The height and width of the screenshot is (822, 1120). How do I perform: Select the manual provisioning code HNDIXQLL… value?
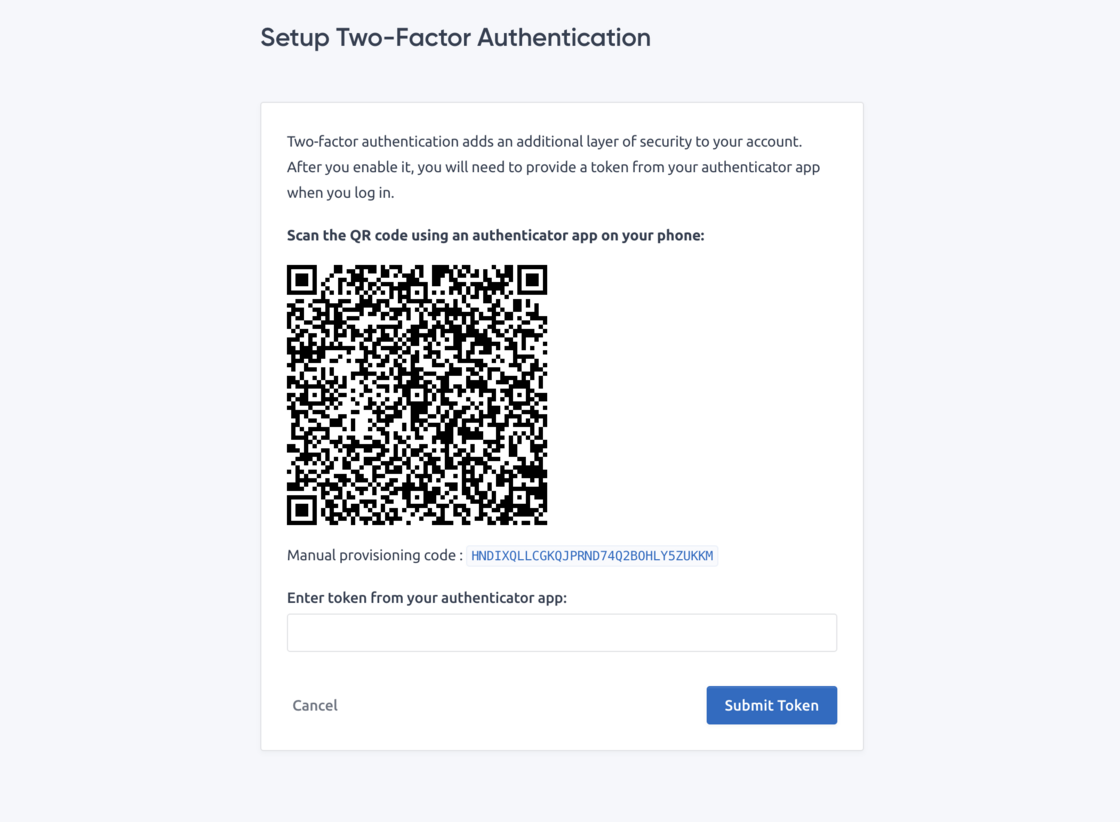pyautogui.click(x=592, y=556)
